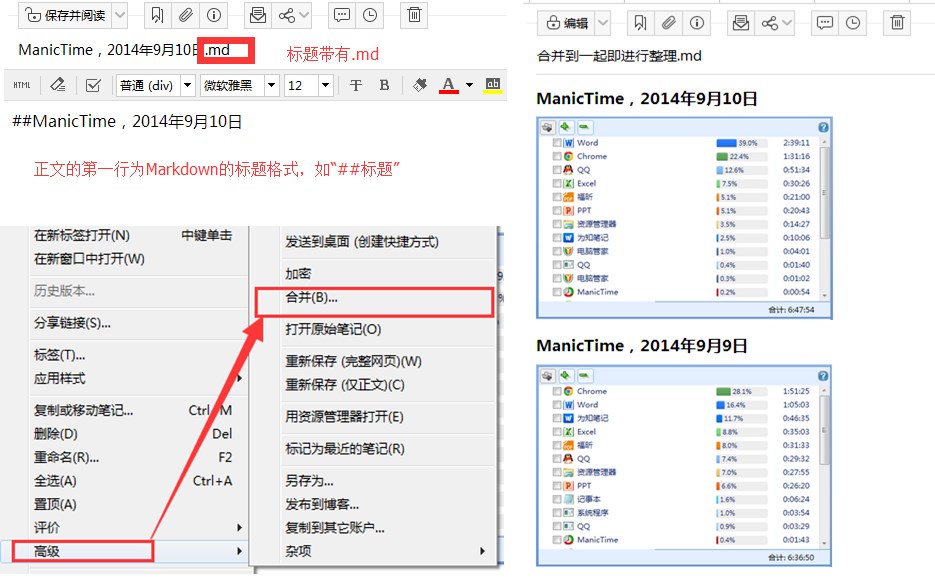This screenshot has width=935, height=585.
Task: Check PPT box in 9月9日 list
Action: coord(556,485)
